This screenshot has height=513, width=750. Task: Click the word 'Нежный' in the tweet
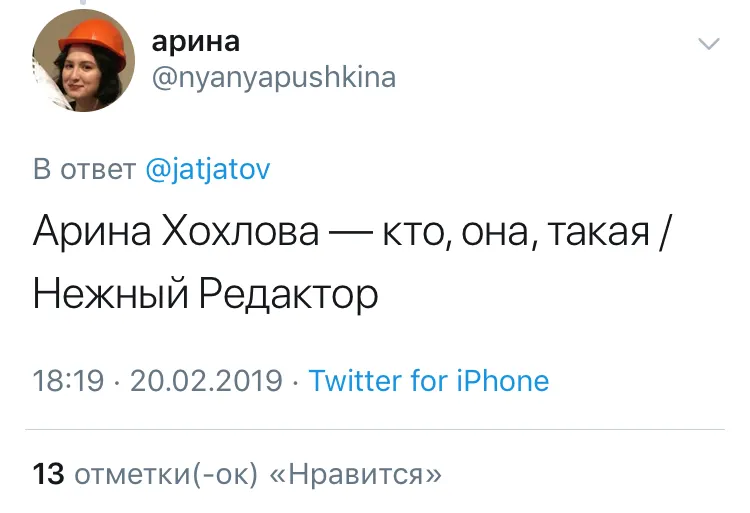pos(105,295)
